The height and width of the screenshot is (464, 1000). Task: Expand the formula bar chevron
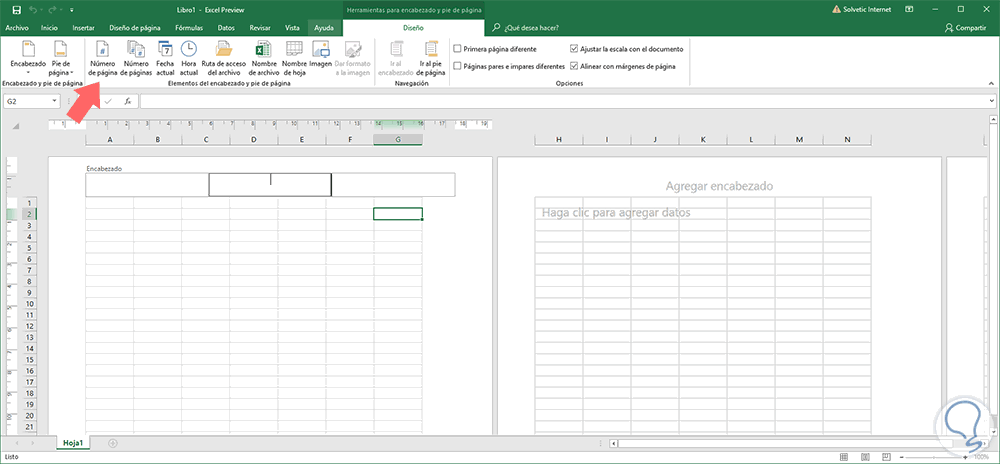click(x=993, y=101)
